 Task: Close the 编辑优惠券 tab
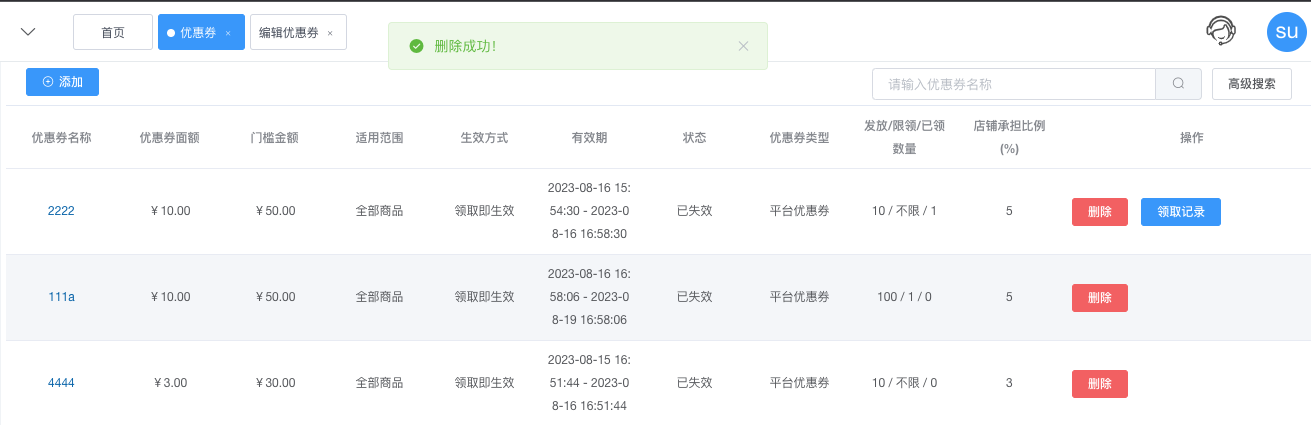click(330, 33)
